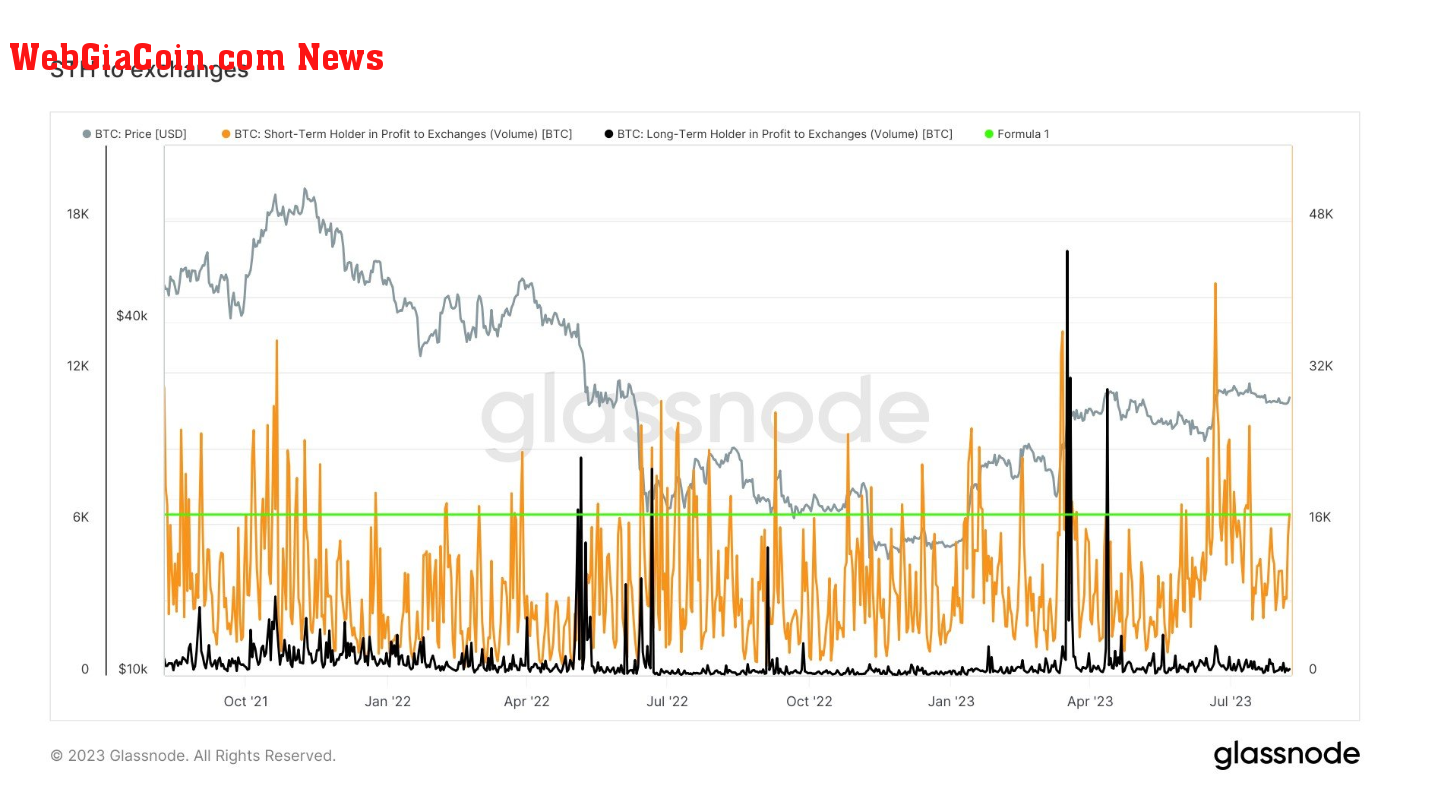Click the 48K right axis label

tap(1321, 214)
